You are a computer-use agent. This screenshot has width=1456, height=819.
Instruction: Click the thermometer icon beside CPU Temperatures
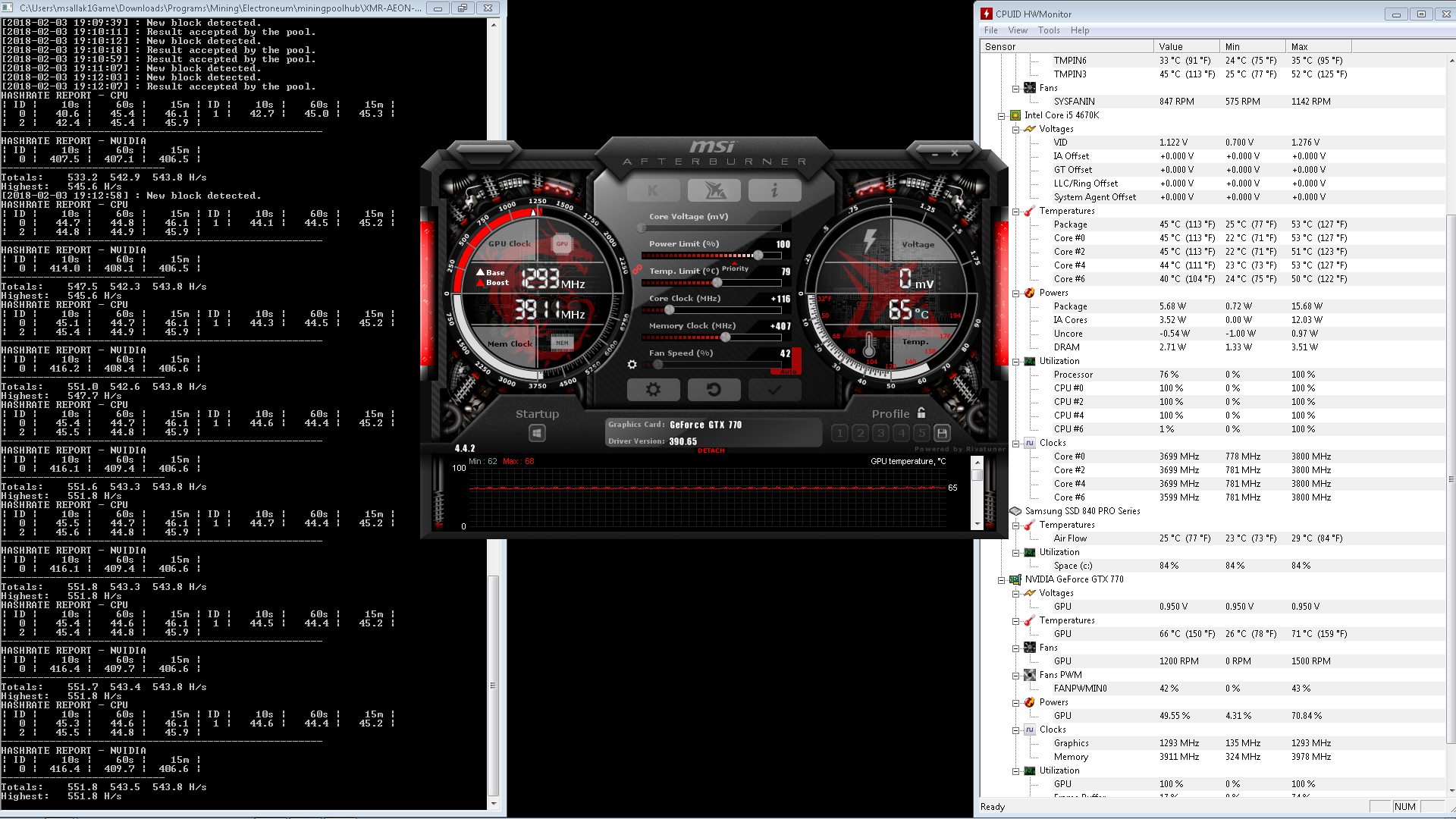[1030, 211]
